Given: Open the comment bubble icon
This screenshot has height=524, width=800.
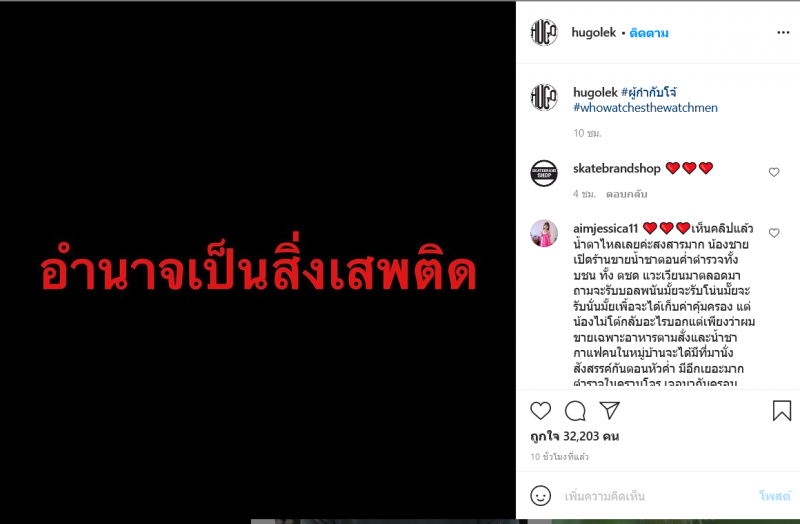Looking at the screenshot, I should [575, 411].
